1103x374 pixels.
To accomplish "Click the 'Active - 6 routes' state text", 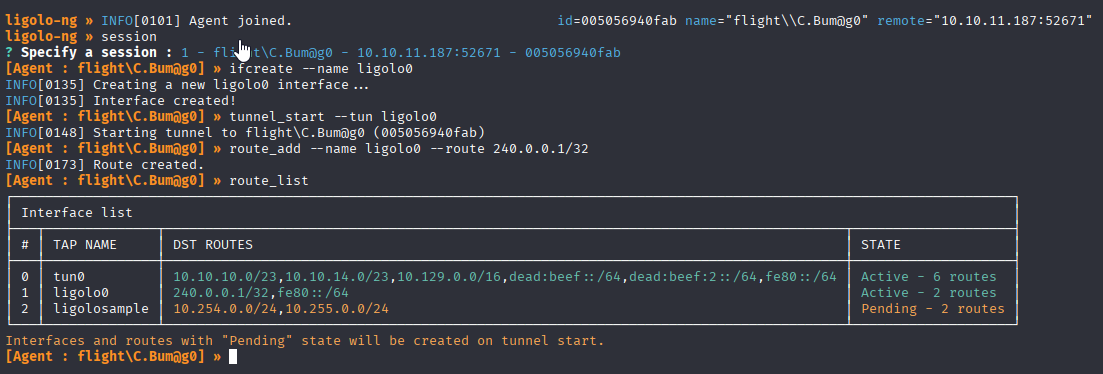I will click(x=929, y=277).
